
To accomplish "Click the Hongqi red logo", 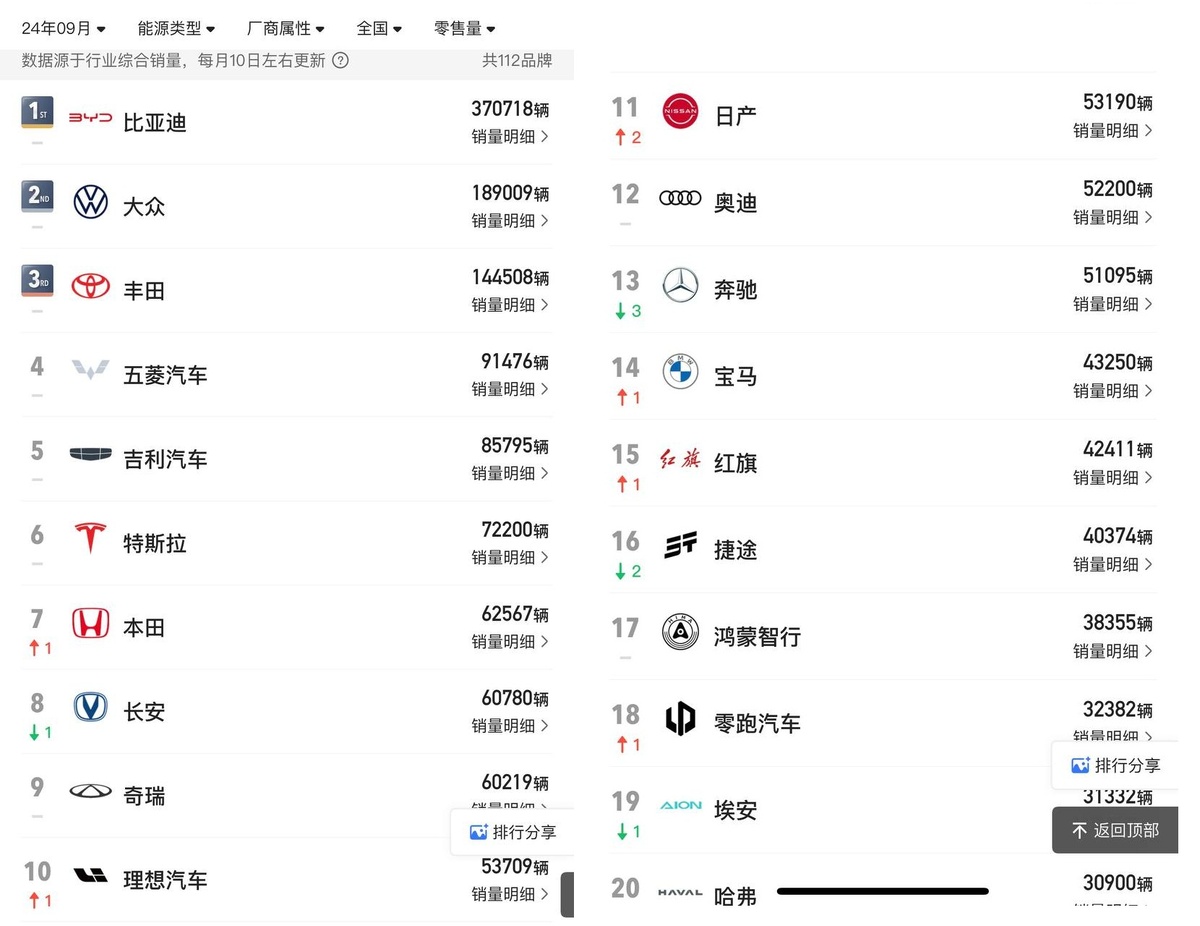I will (681, 459).
